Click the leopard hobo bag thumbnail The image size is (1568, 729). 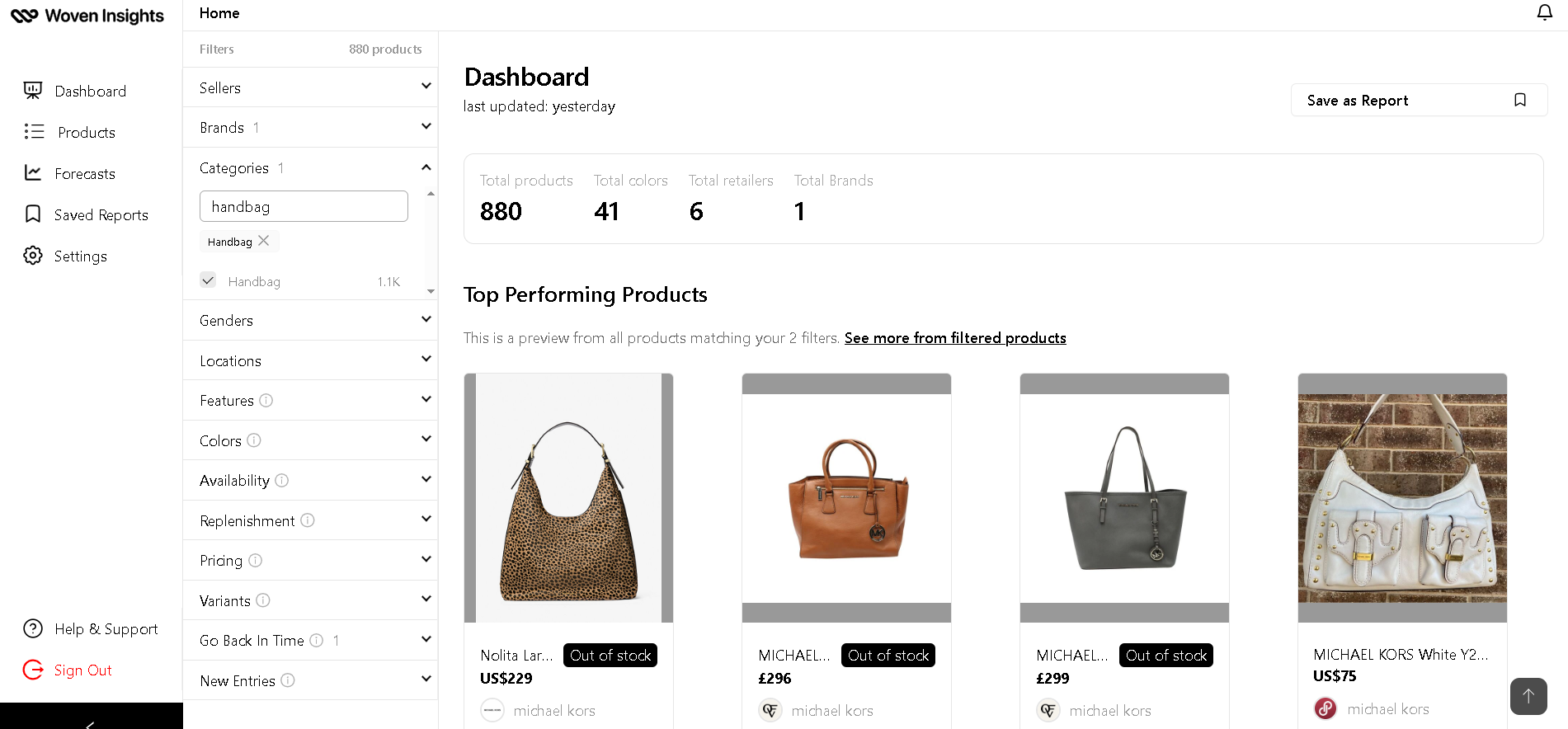tap(568, 498)
